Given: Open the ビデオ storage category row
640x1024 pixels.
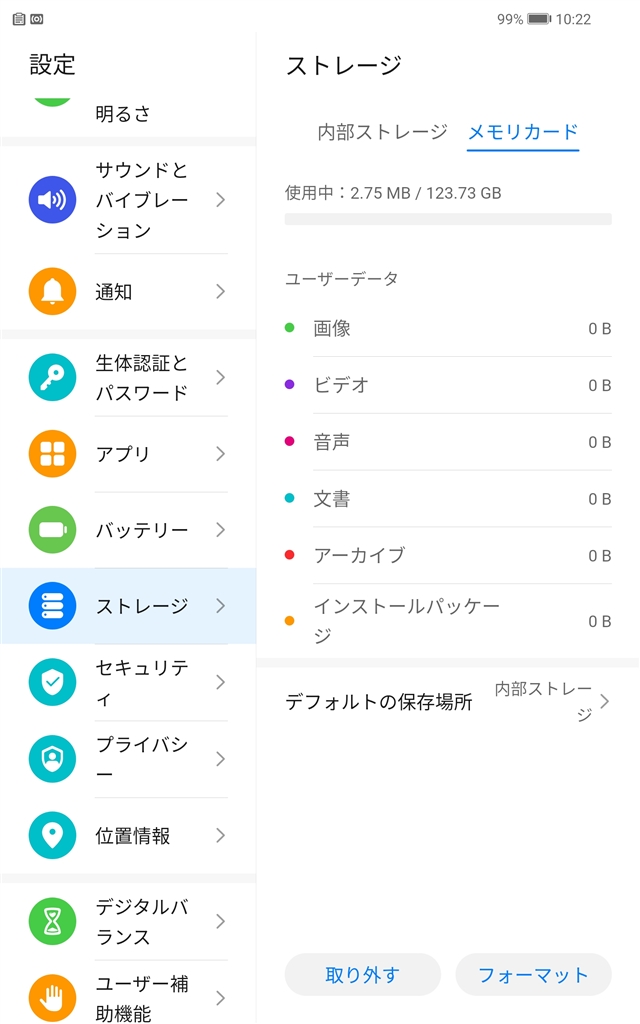Looking at the screenshot, I should pyautogui.click(x=448, y=385).
